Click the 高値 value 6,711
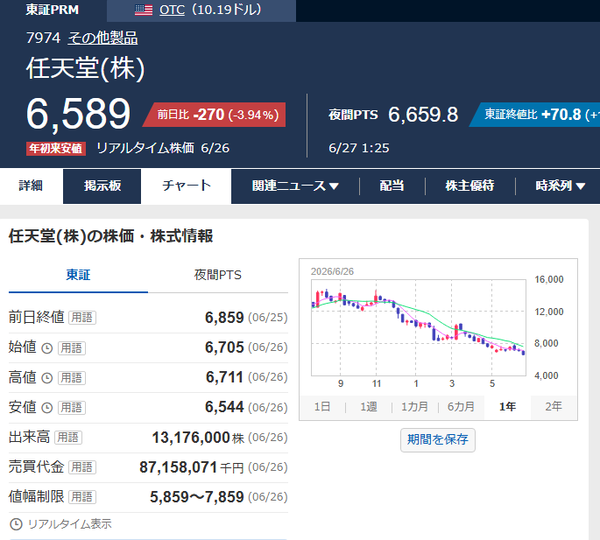The image size is (600, 540). (224, 377)
